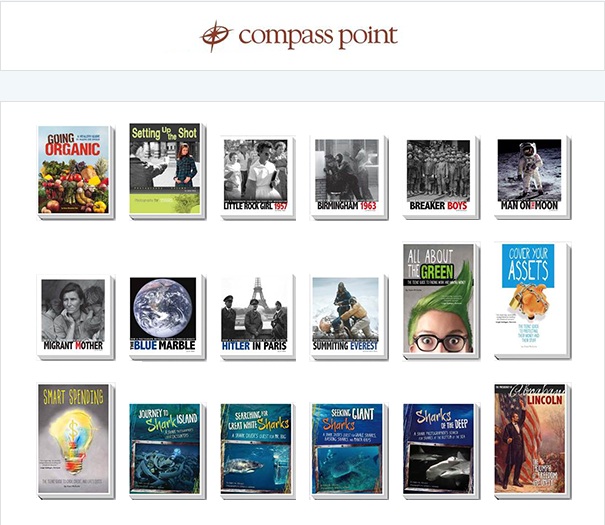
Task: Click the Compass Point logo
Action: pos(299,36)
